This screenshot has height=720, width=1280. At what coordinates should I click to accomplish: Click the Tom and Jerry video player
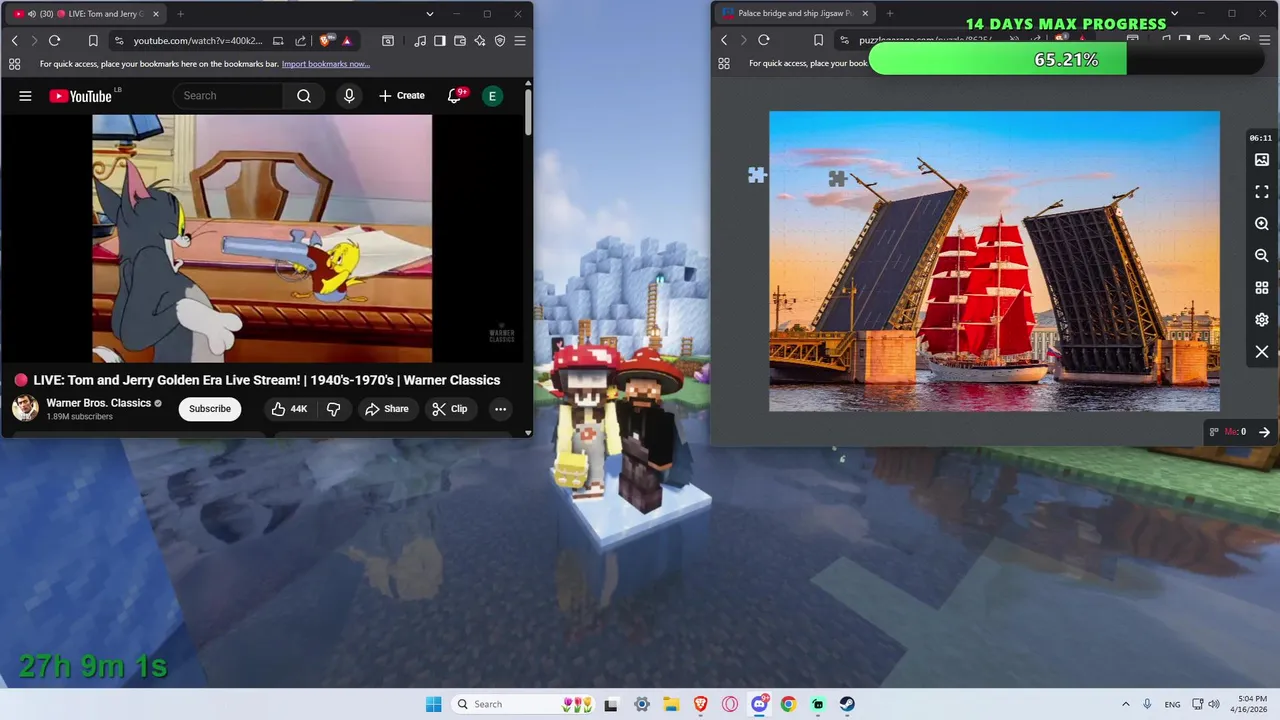pyautogui.click(x=262, y=238)
